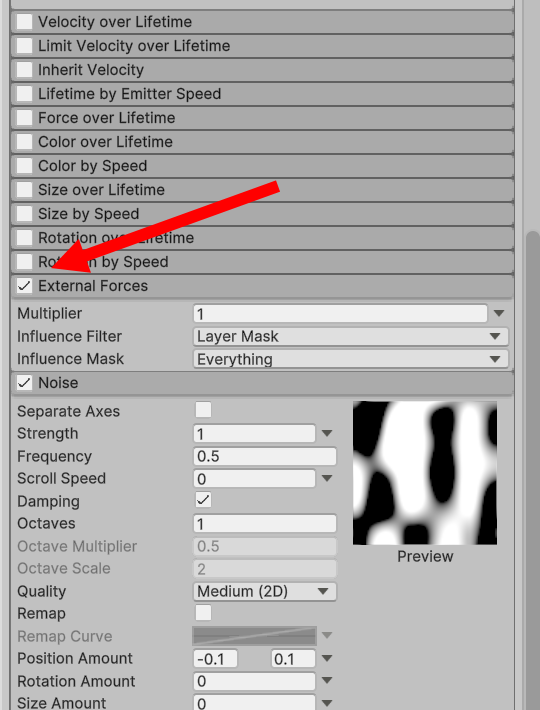Click the Position Amount property label

75,658
